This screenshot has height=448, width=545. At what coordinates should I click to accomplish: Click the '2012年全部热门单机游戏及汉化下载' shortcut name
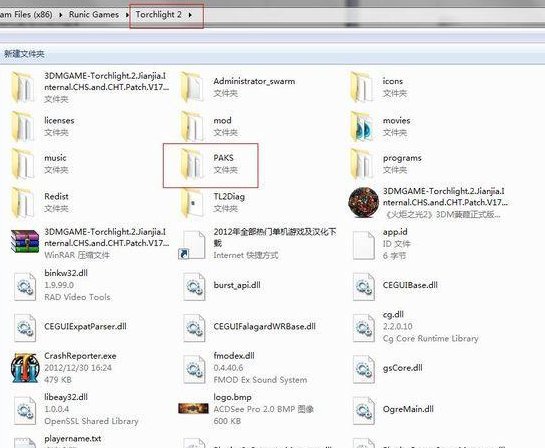click(x=275, y=237)
